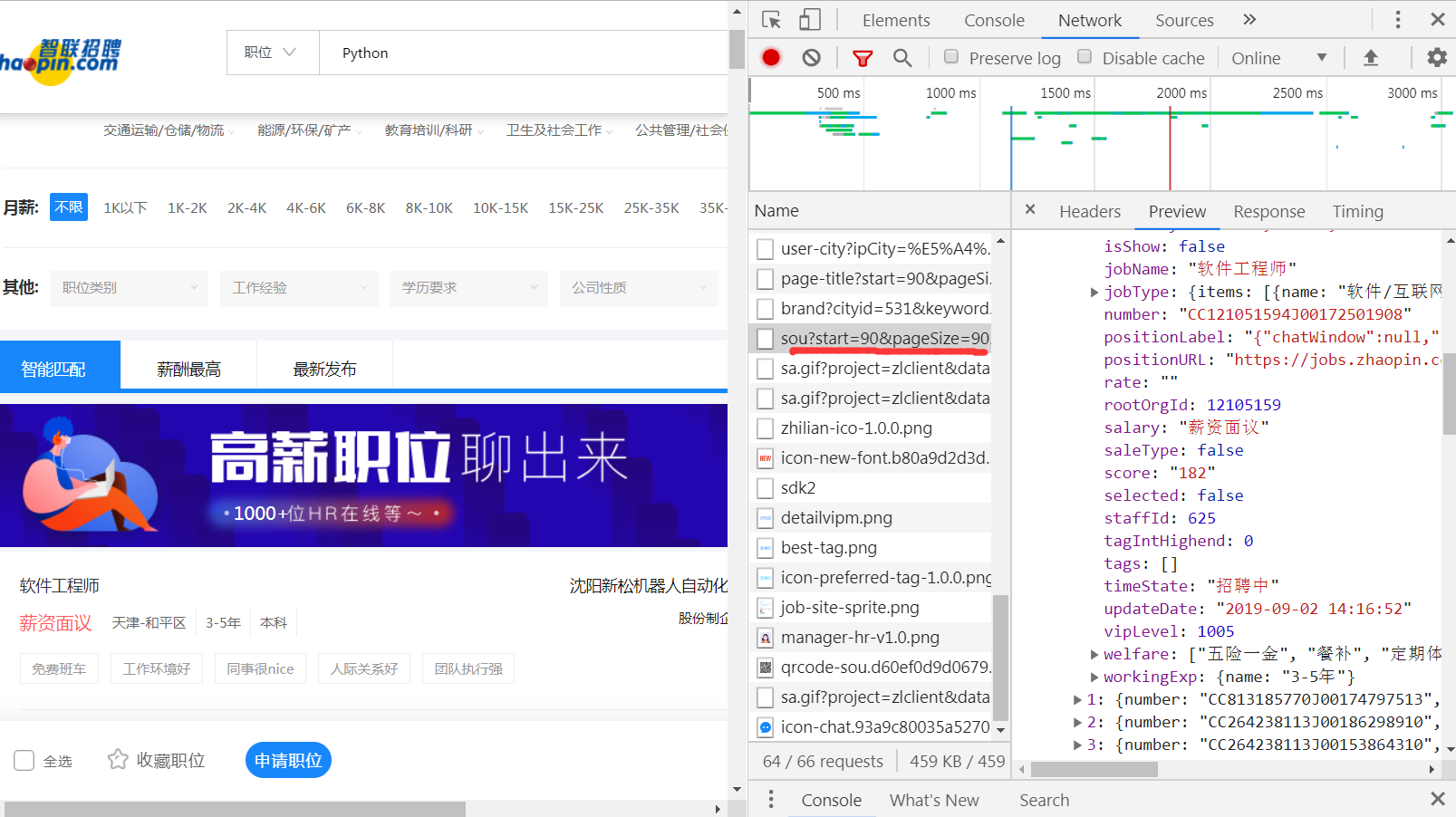This screenshot has height=817, width=1456.
Task: Close the request details pane
Action: [x=1030, y=210]
